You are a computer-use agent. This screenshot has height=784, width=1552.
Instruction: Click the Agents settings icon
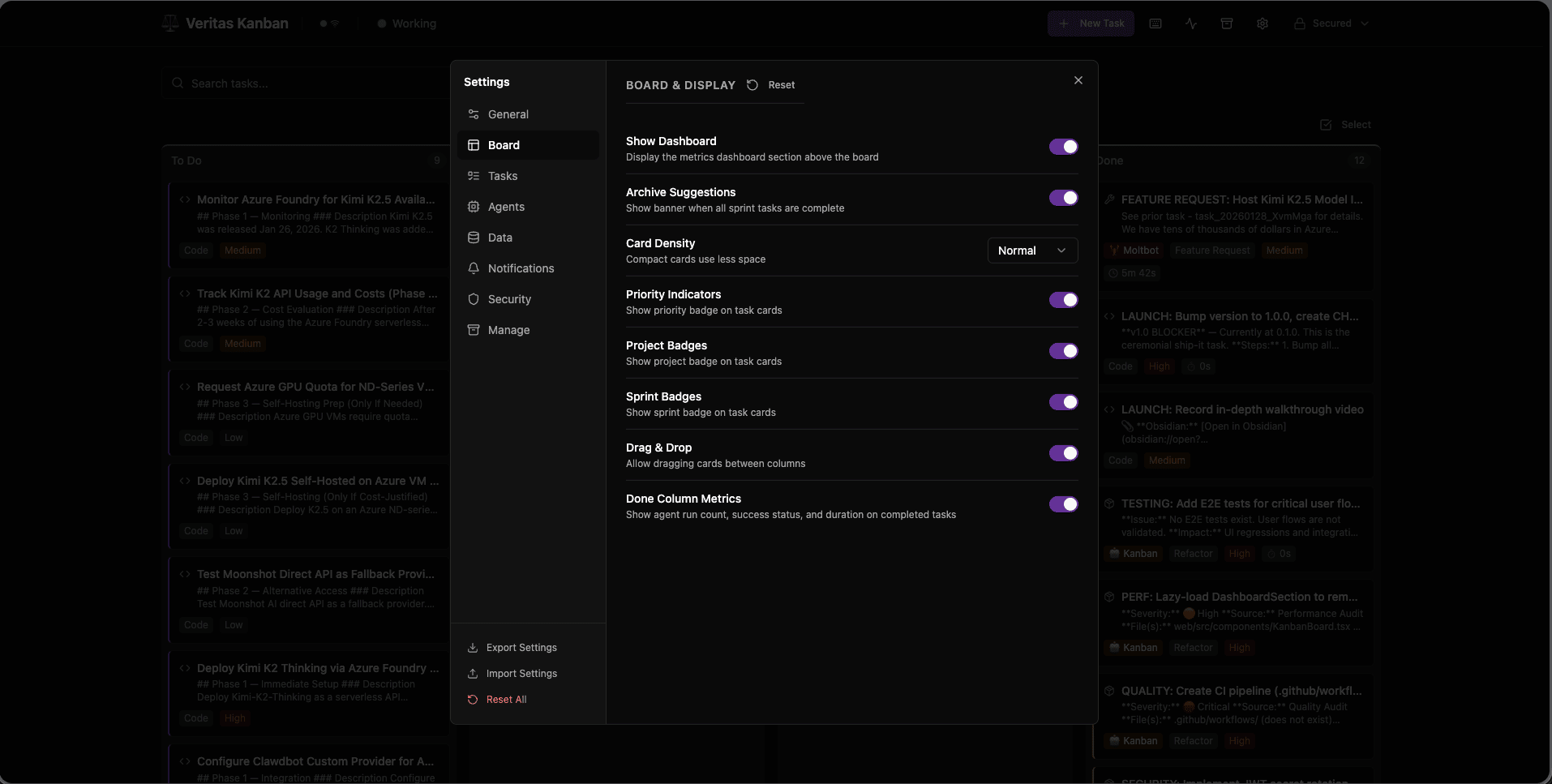click(474, 207)
